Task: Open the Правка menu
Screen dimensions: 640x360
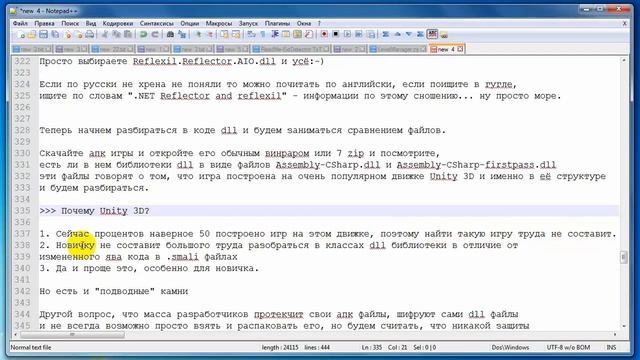Action: (44, 24)
